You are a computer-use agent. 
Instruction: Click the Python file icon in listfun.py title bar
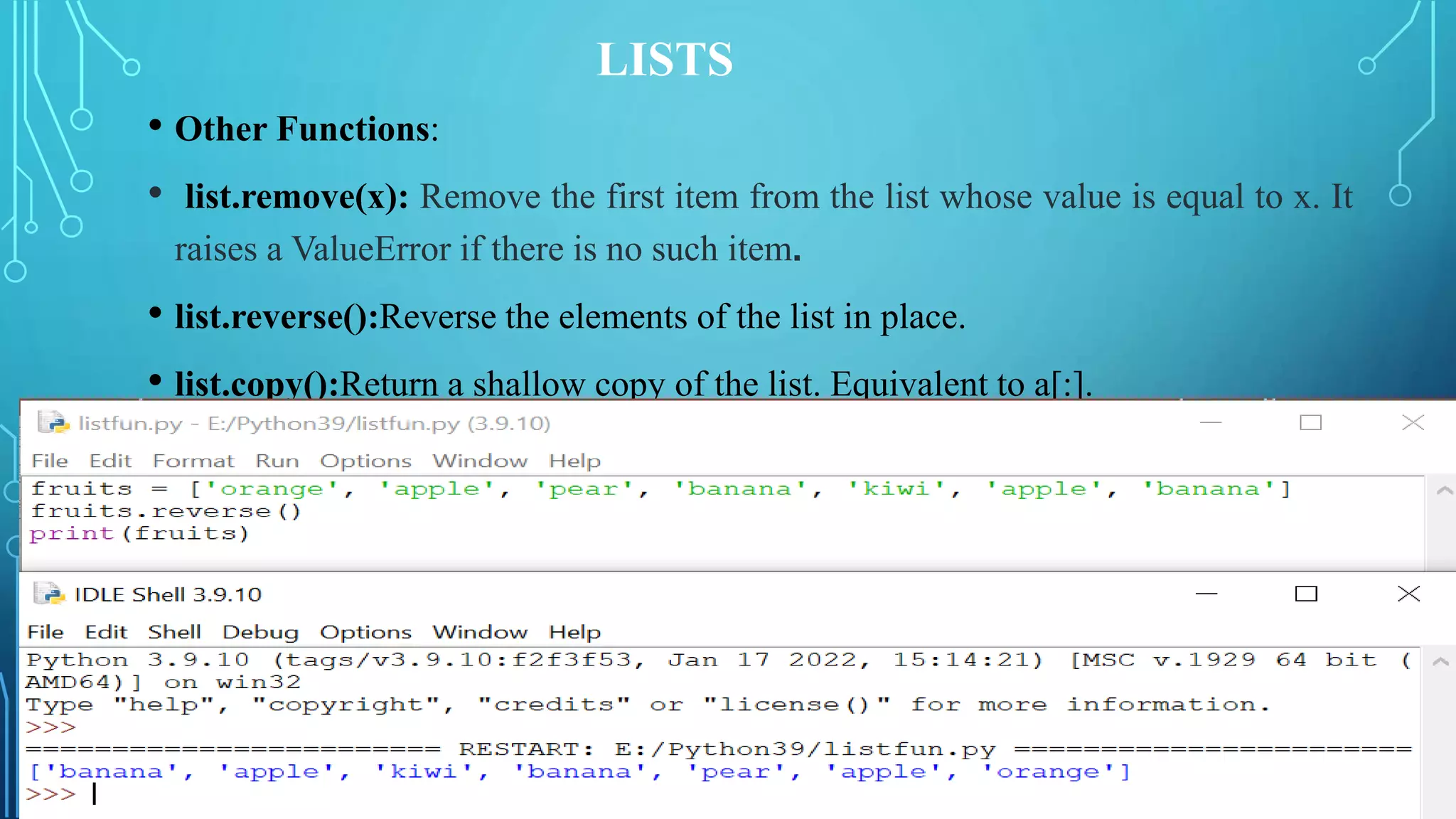point(53,423)
